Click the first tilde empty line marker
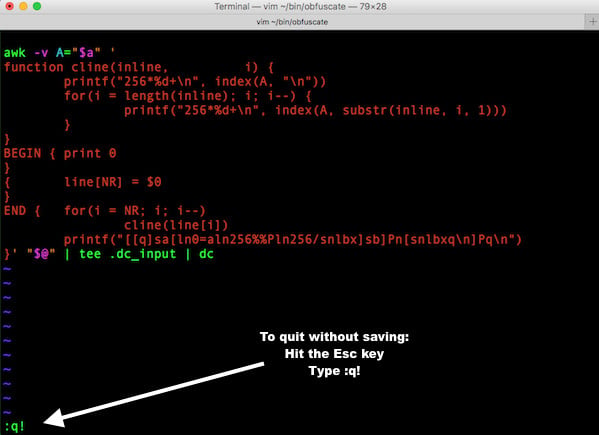The width and height of the screenshot is (599, 435). [x=7, y=269]
